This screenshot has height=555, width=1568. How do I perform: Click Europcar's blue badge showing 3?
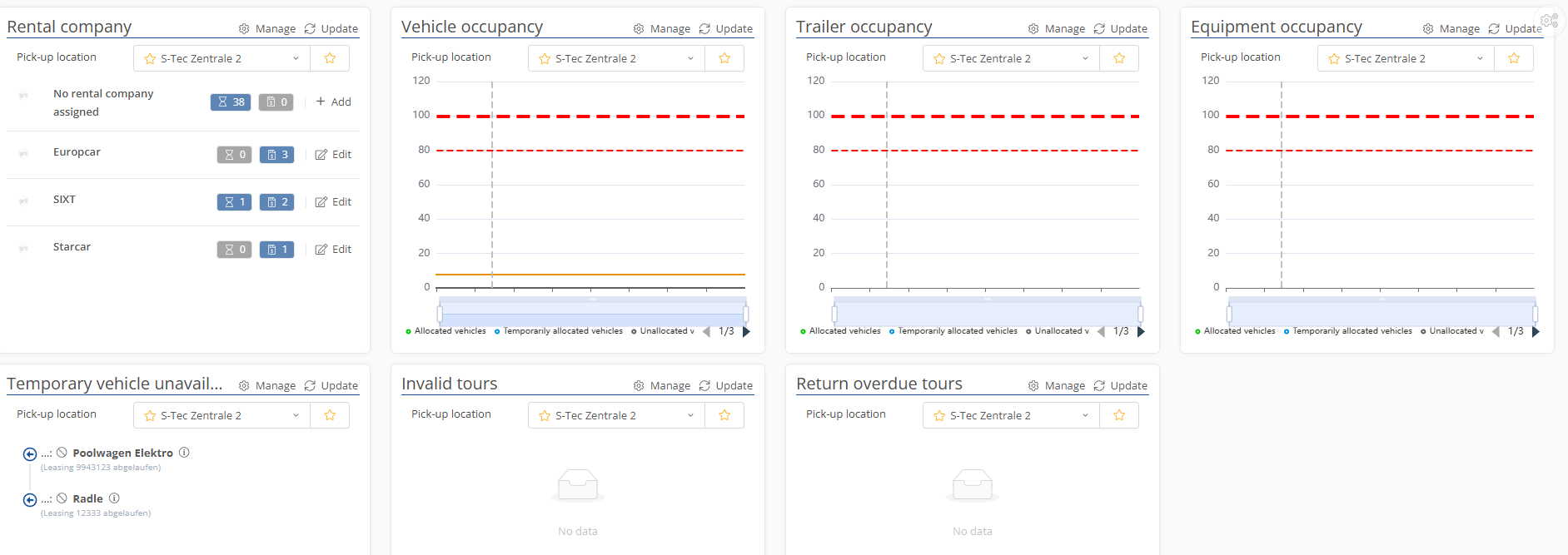point(276,155)
